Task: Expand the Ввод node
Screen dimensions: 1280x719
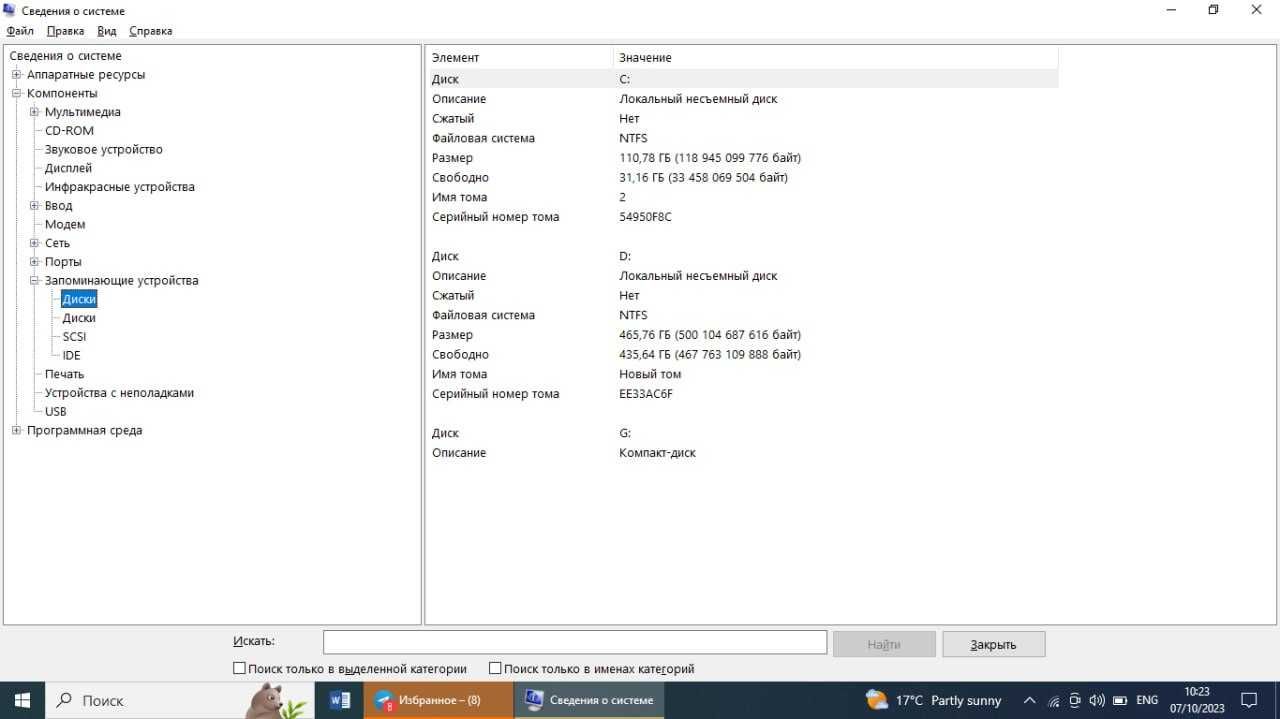Action: (x=35, y=206)
